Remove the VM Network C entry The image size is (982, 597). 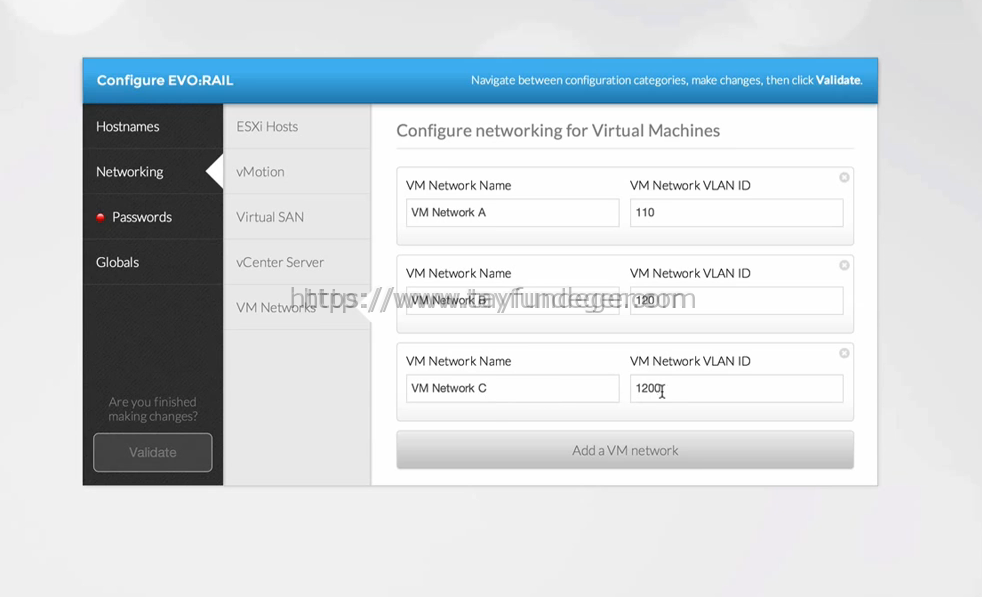click(844, 353)
